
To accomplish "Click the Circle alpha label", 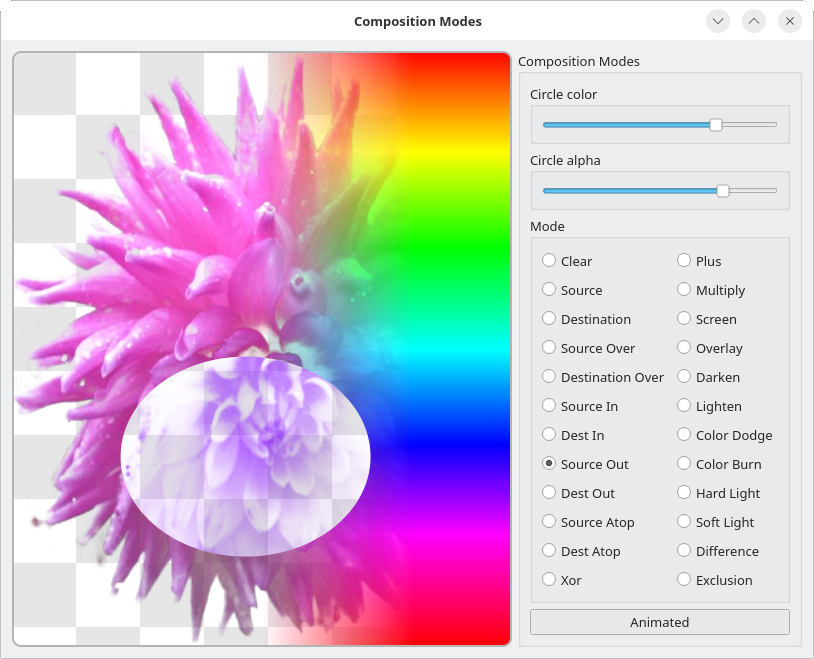I will (565, 160).
